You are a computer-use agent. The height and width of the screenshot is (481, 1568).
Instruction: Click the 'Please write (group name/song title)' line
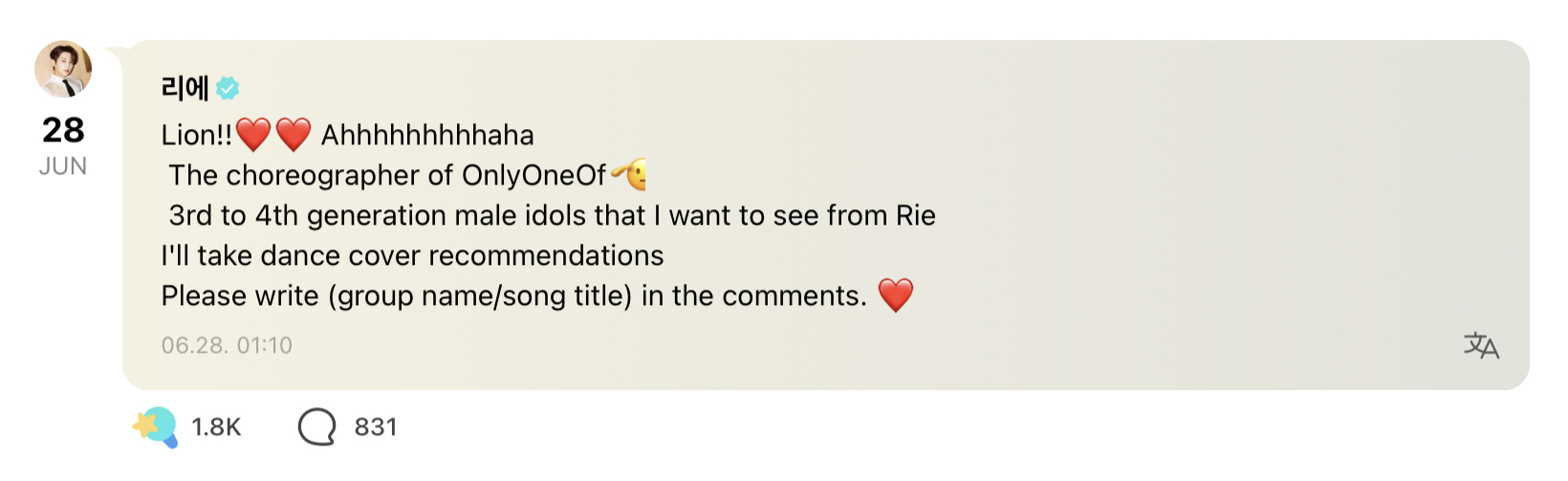point(513,295)
